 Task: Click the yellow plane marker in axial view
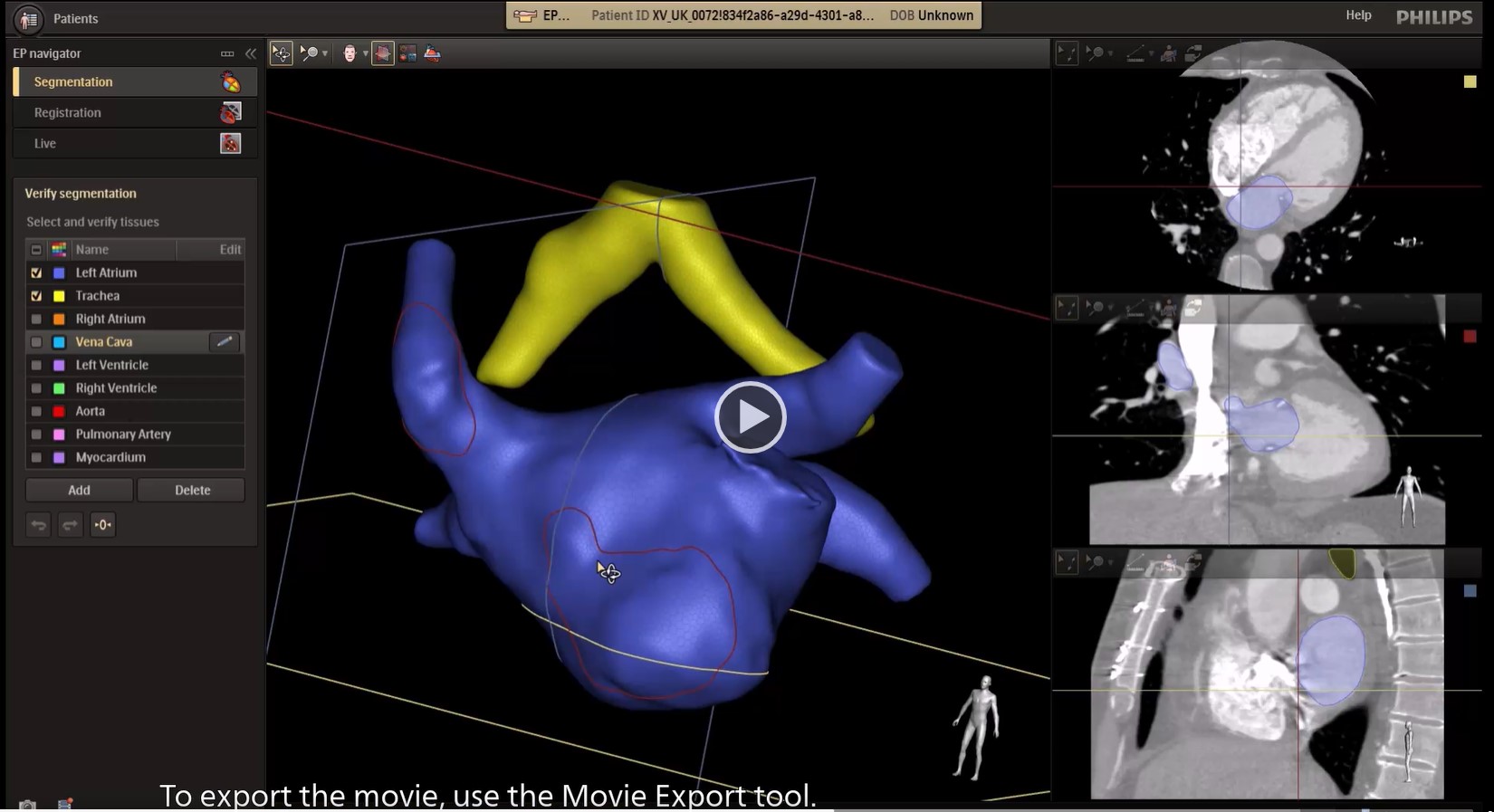coord(1470,82)
